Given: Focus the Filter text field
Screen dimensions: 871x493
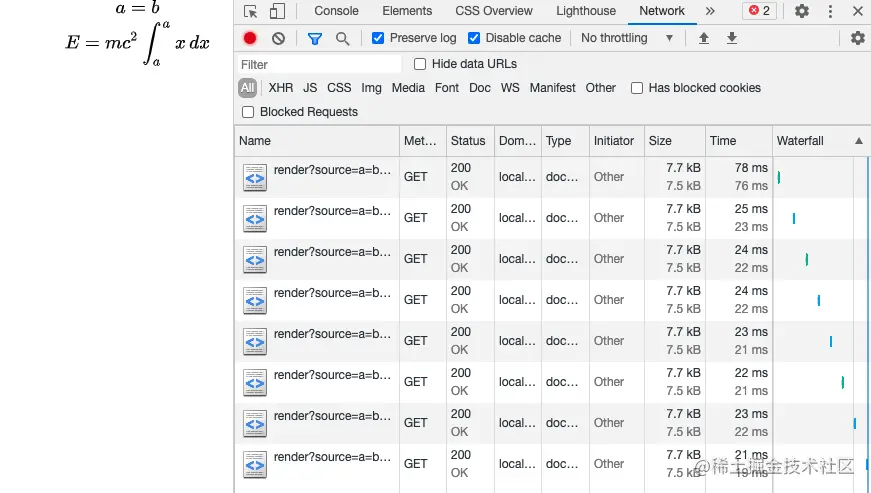Looking at the screenshot, I should tap(319, 64).
